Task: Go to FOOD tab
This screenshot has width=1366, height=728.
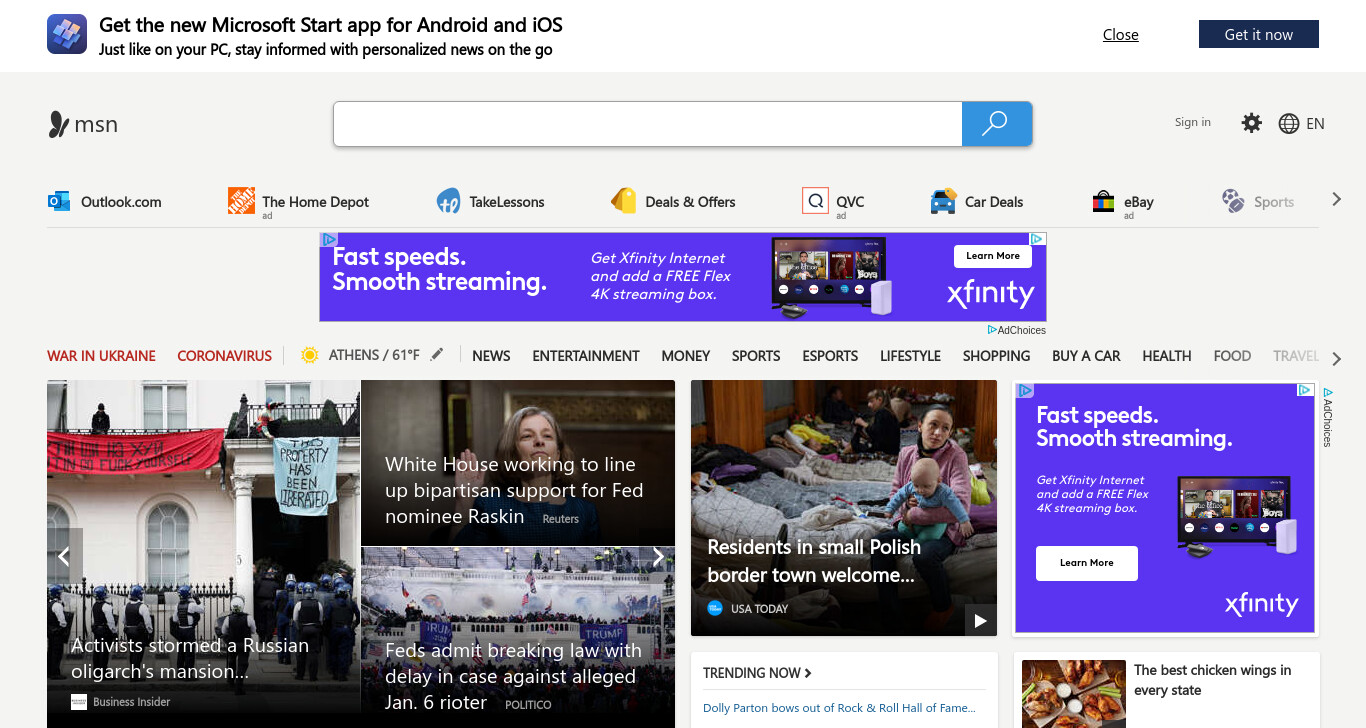Action: pos(1232,356)
